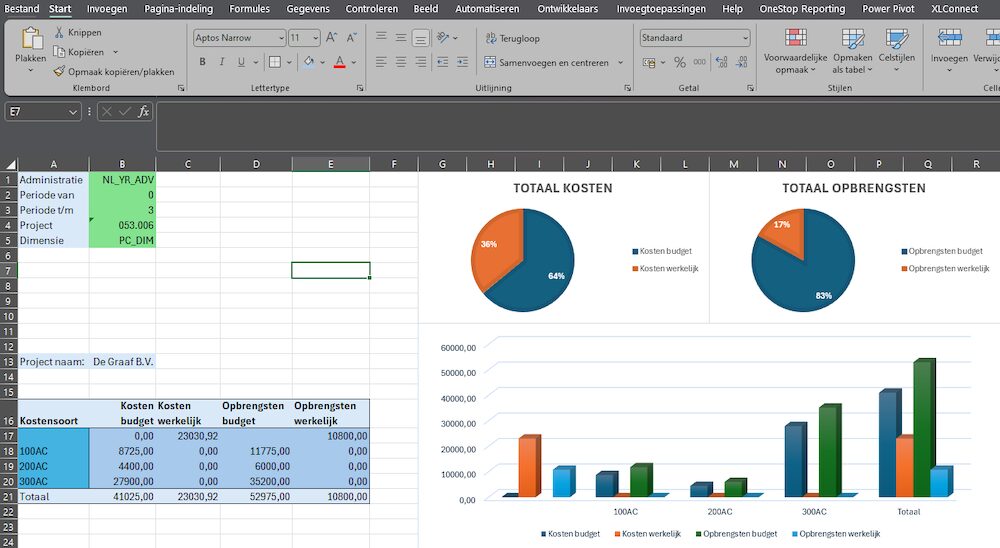1000x548 pixels.
Task: Open Voorwaardelijke opmaak menu
Action: tap(795, 51)
